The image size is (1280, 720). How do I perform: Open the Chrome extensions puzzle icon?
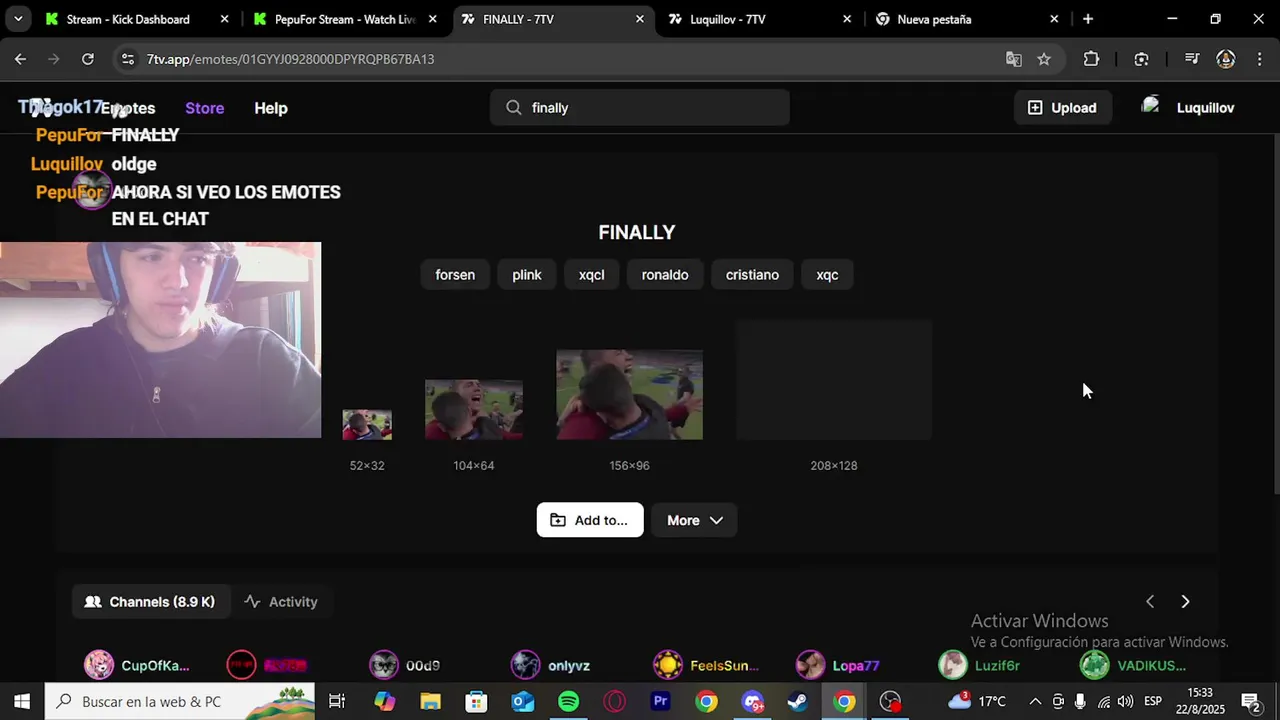(1091, 59)
